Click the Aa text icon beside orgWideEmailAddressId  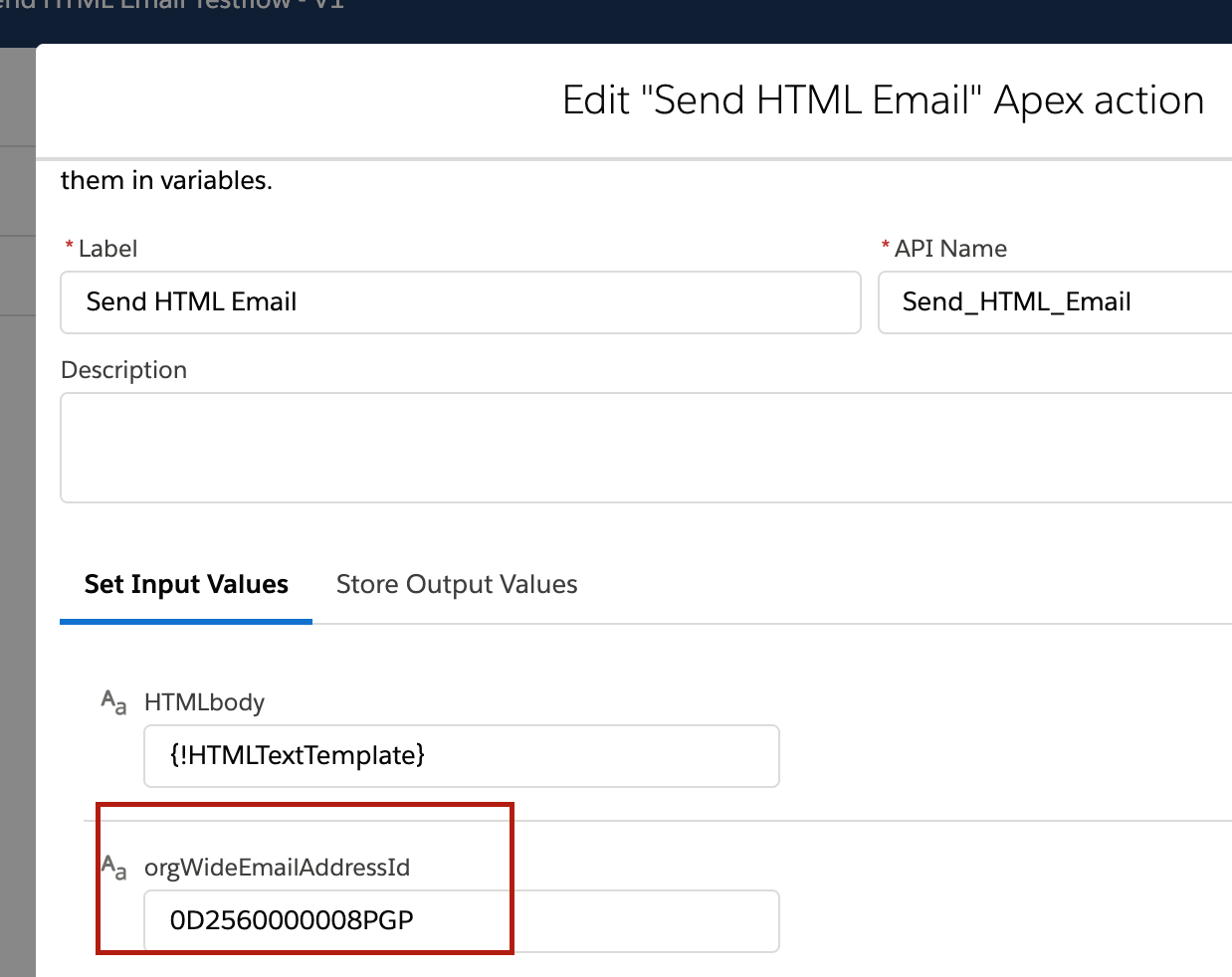pos(114,868)
